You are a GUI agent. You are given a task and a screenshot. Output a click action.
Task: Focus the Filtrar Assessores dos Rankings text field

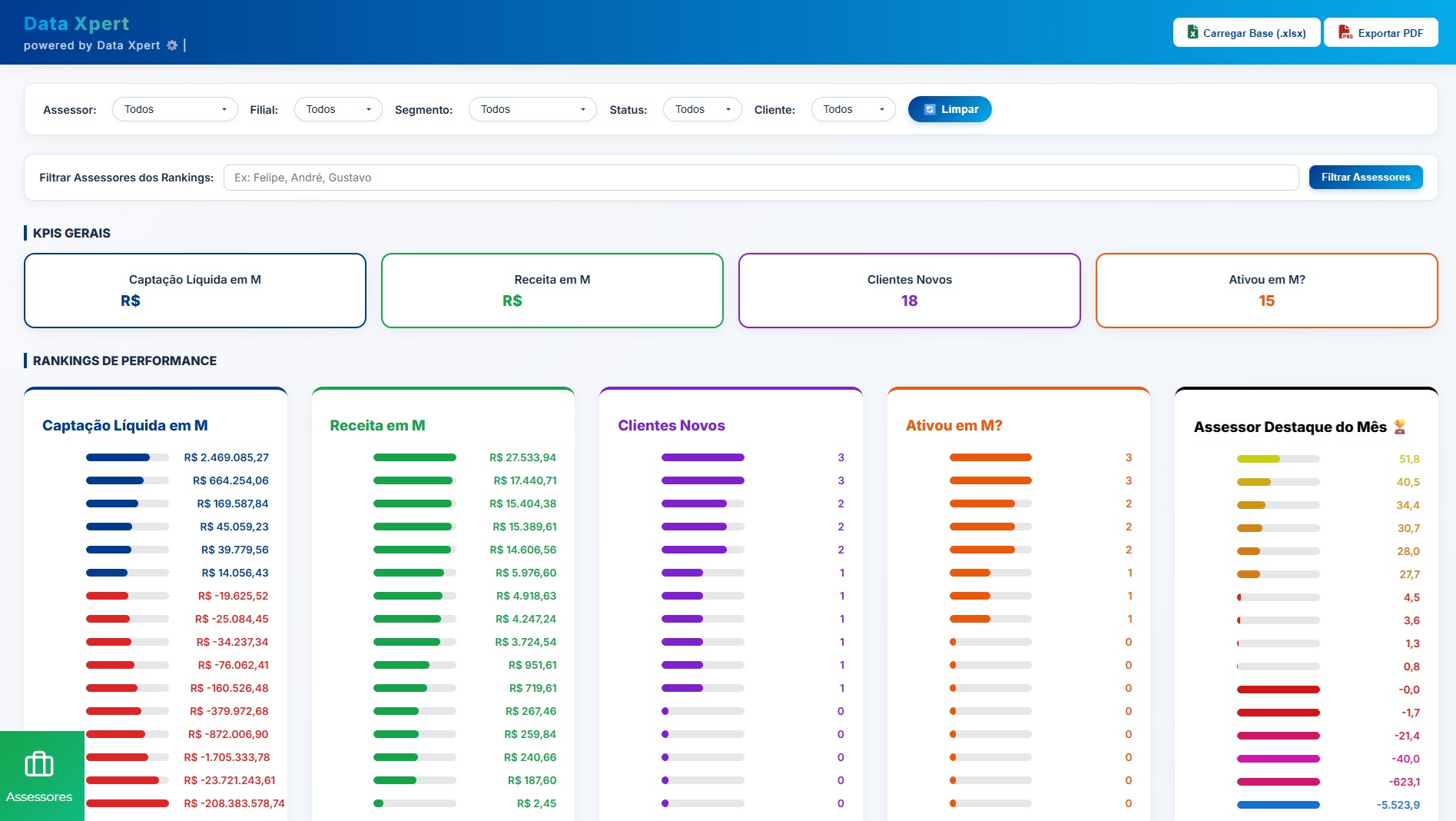pyautogui.click(x=761, y=178)
